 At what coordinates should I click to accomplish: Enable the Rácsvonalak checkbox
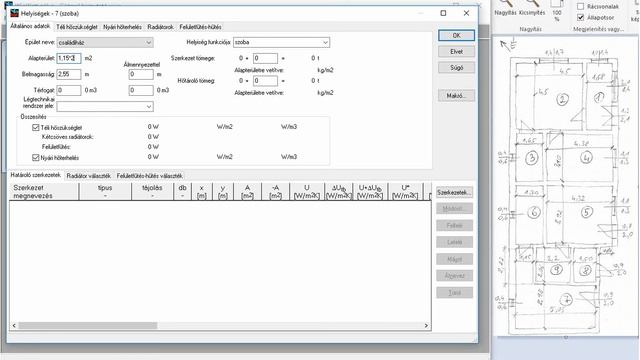pos(581,7)
